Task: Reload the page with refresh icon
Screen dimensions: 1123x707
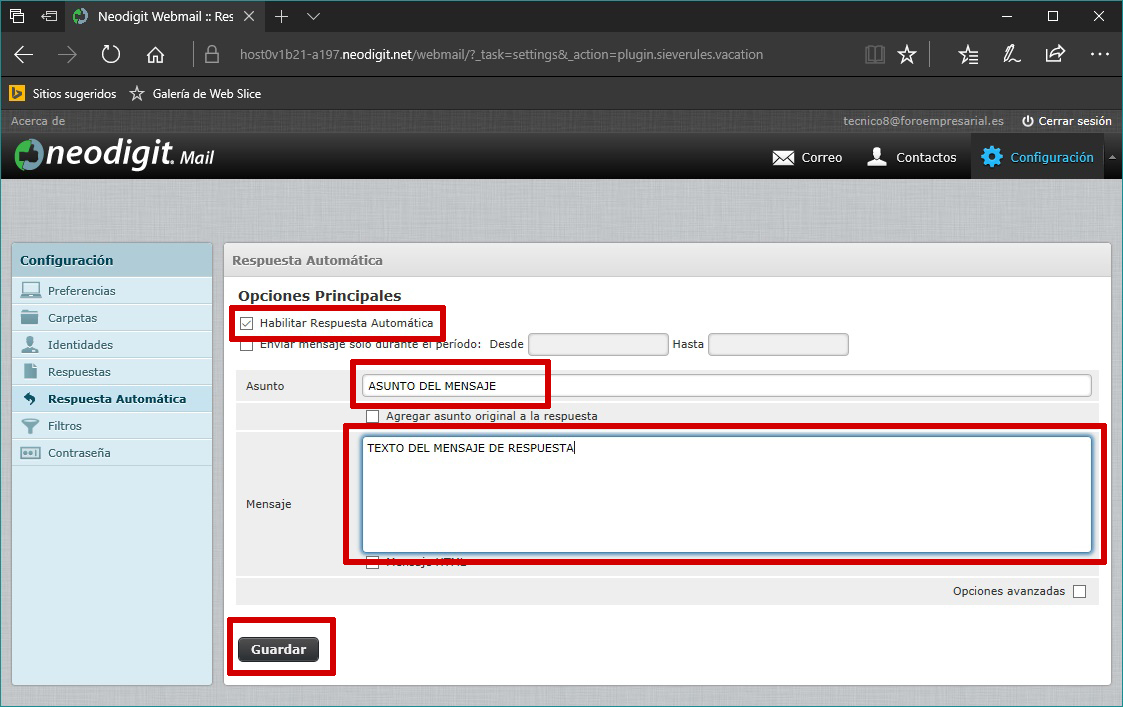Action: pos(111,54)
